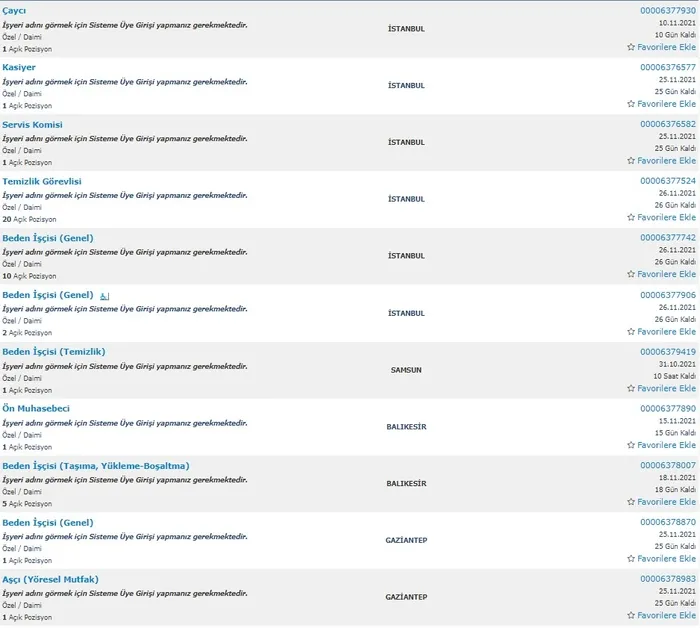Star the Kasiyer job listing
The width and height of the screenshot is (700, 628).
pyautogui.click(x=630, y=104)
